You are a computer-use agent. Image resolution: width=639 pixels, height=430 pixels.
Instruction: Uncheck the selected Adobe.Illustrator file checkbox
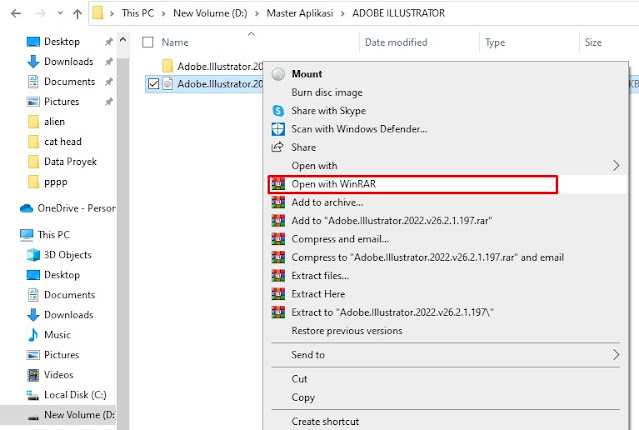[153, 84]
